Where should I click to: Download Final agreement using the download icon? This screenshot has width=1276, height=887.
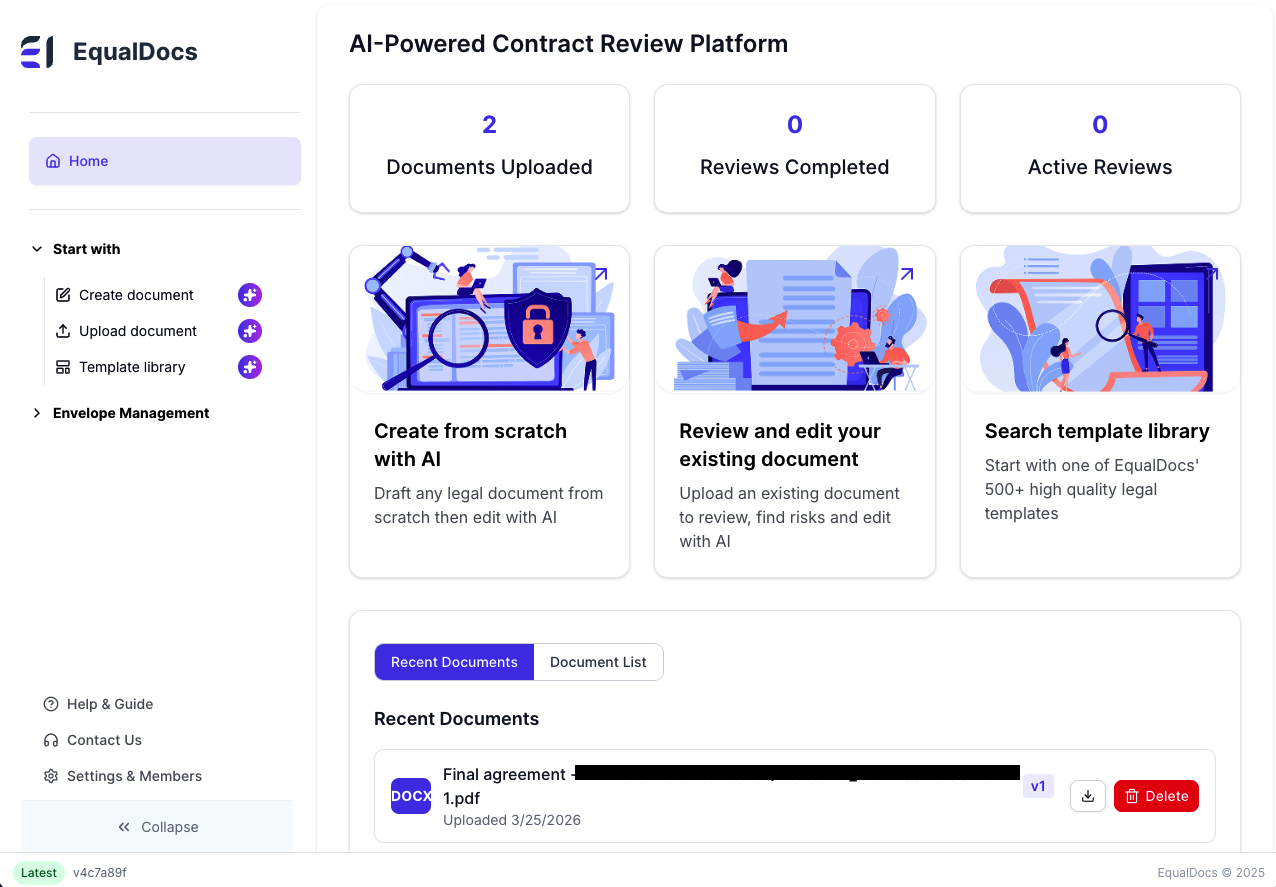coord(1087,796)
